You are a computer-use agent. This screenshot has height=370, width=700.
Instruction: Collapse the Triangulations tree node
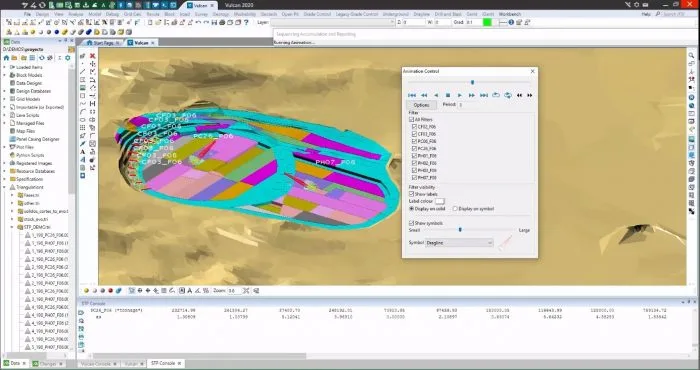point(5,187)
